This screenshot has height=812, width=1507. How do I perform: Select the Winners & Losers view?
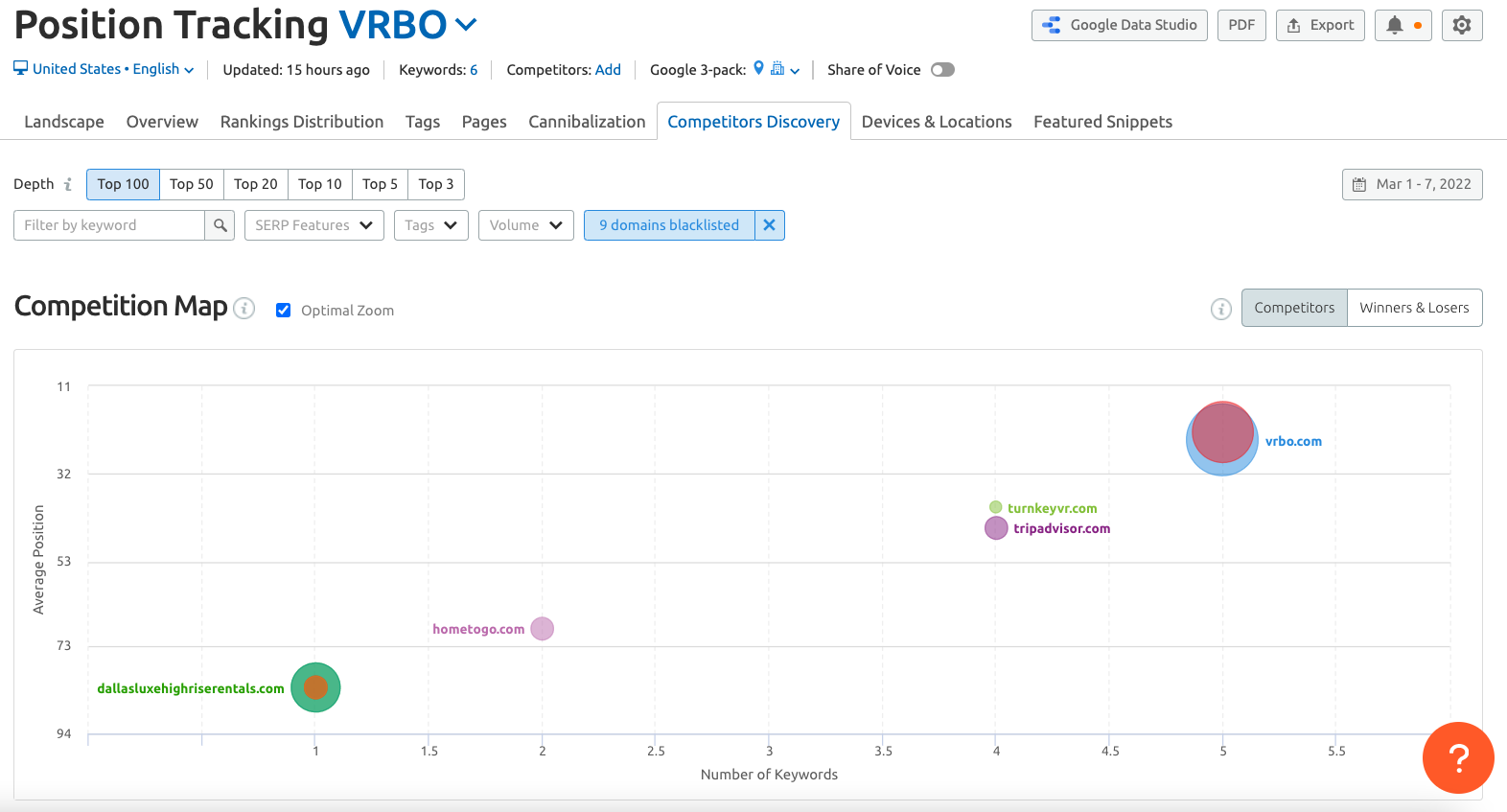tap(1414, 308)
